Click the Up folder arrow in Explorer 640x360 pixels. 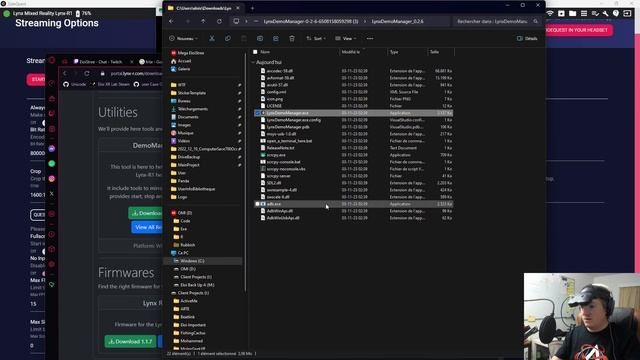click(203, 21)
